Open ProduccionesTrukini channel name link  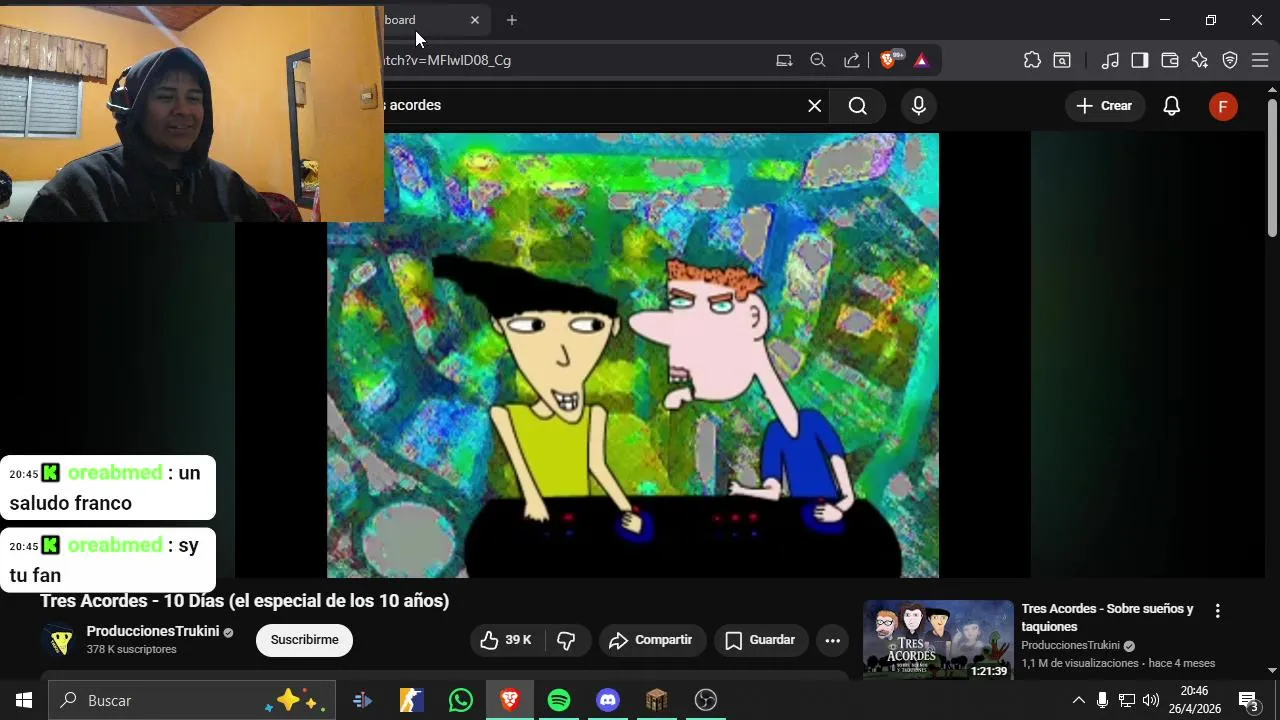153,631
